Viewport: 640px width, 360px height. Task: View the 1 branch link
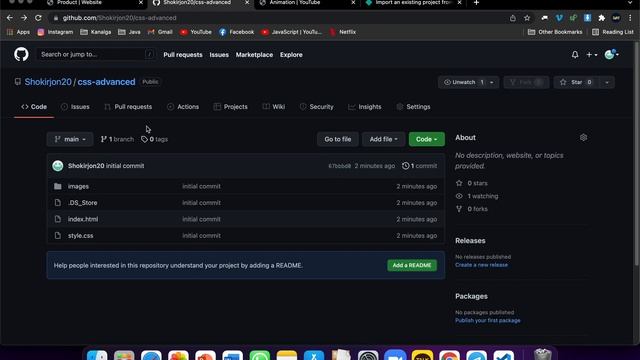[117, 139]
